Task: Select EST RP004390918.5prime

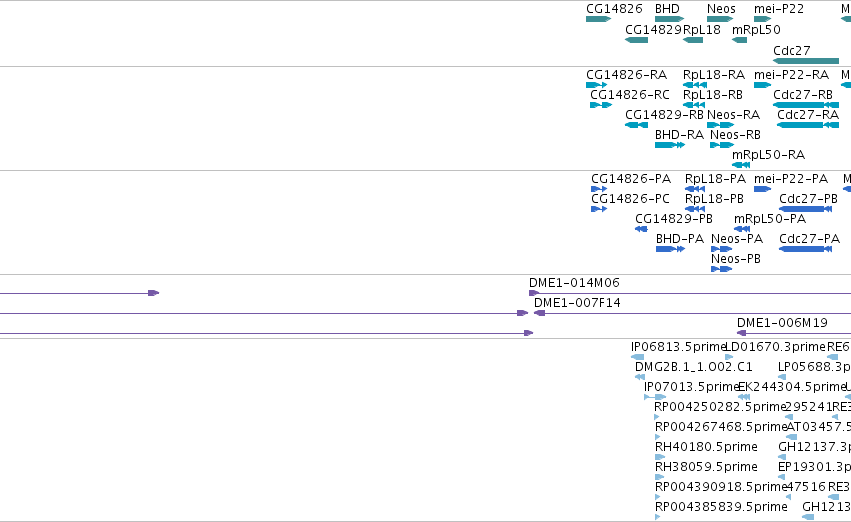Action: click(658, 497)
